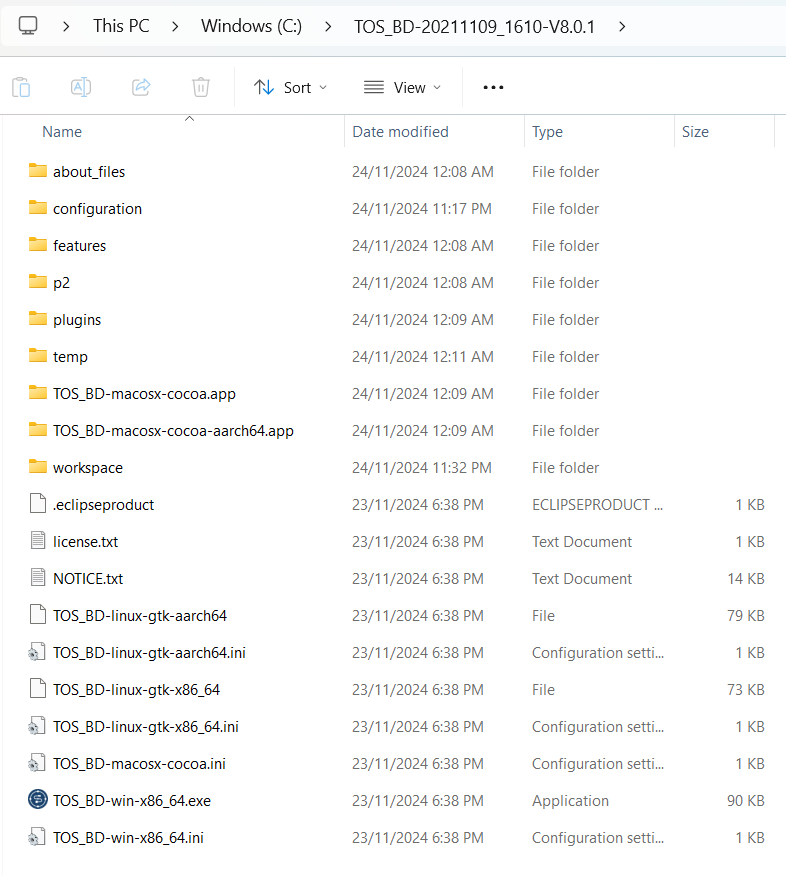Open the See more (three dots) menu
This screenshot has height=875, width=786.
coord(493,88)
